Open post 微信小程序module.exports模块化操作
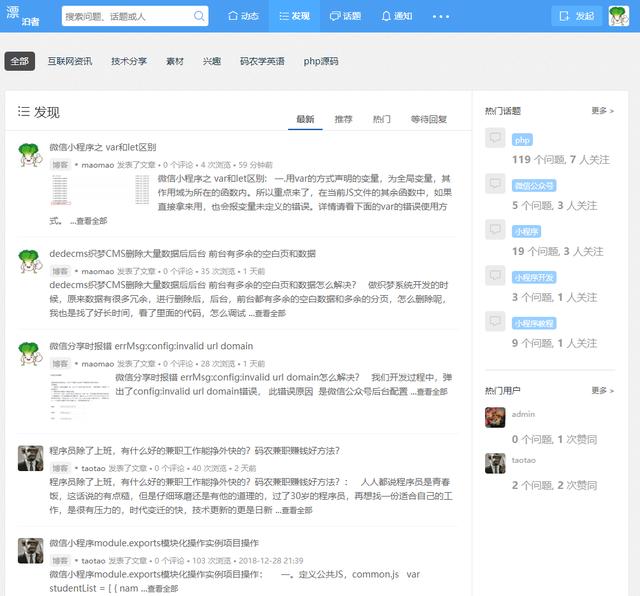640x596 pixels. point(154,543)
